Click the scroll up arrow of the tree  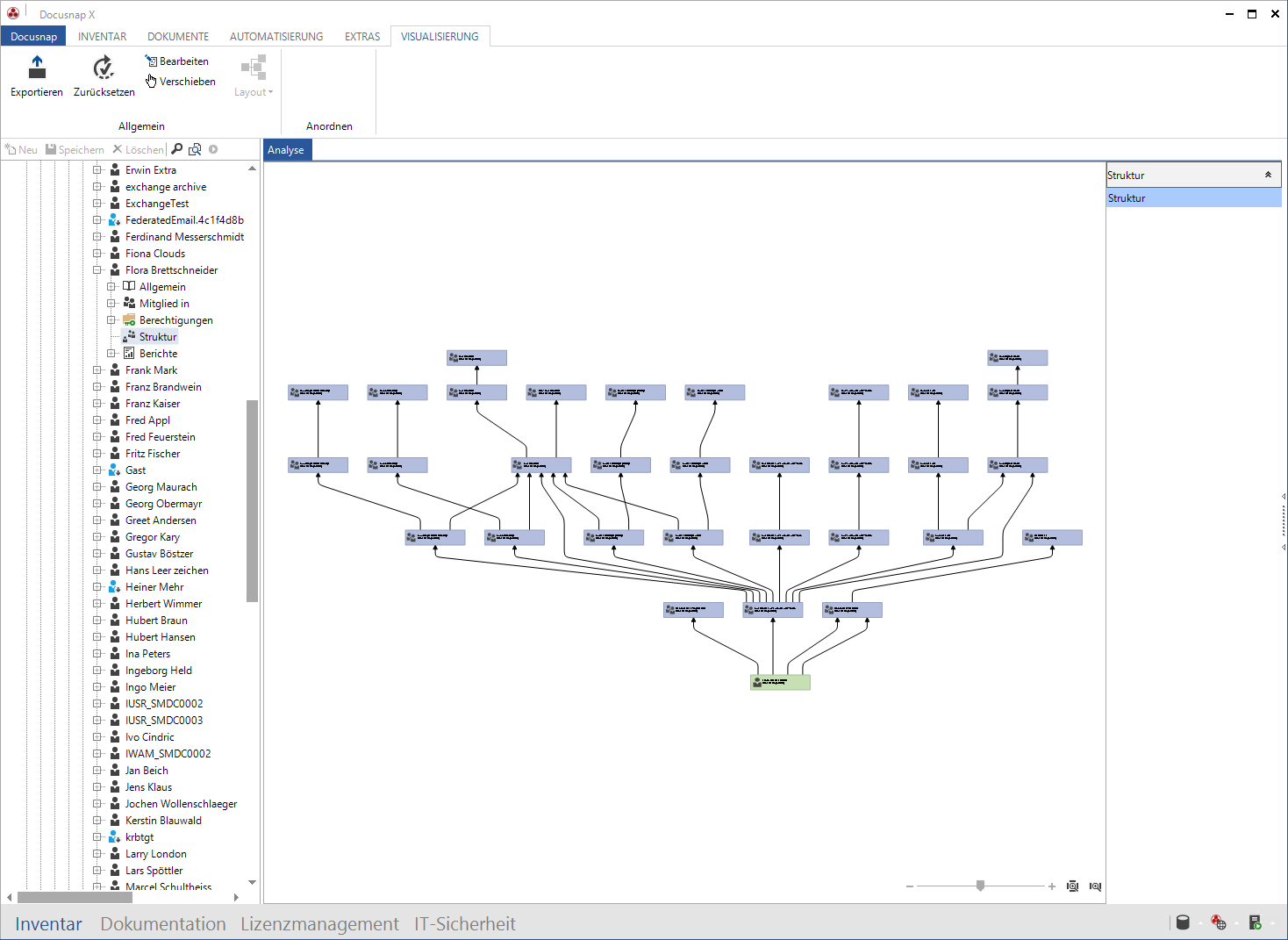pos(253,169)
